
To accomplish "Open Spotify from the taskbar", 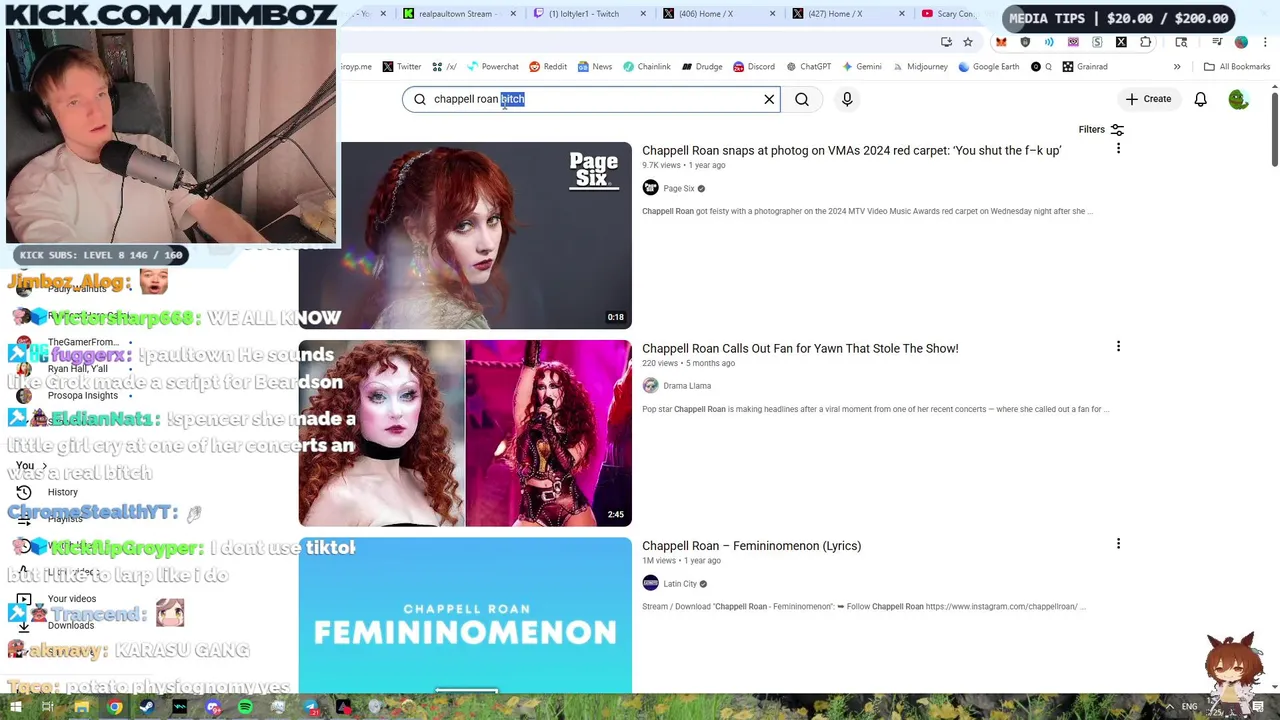I will point(245,708).
